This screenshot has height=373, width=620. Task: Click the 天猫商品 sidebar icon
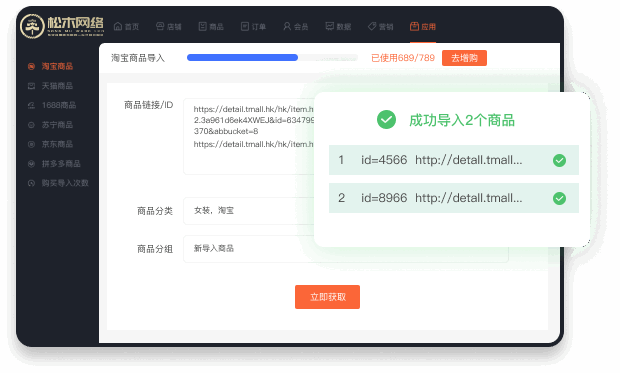(31, 86)
